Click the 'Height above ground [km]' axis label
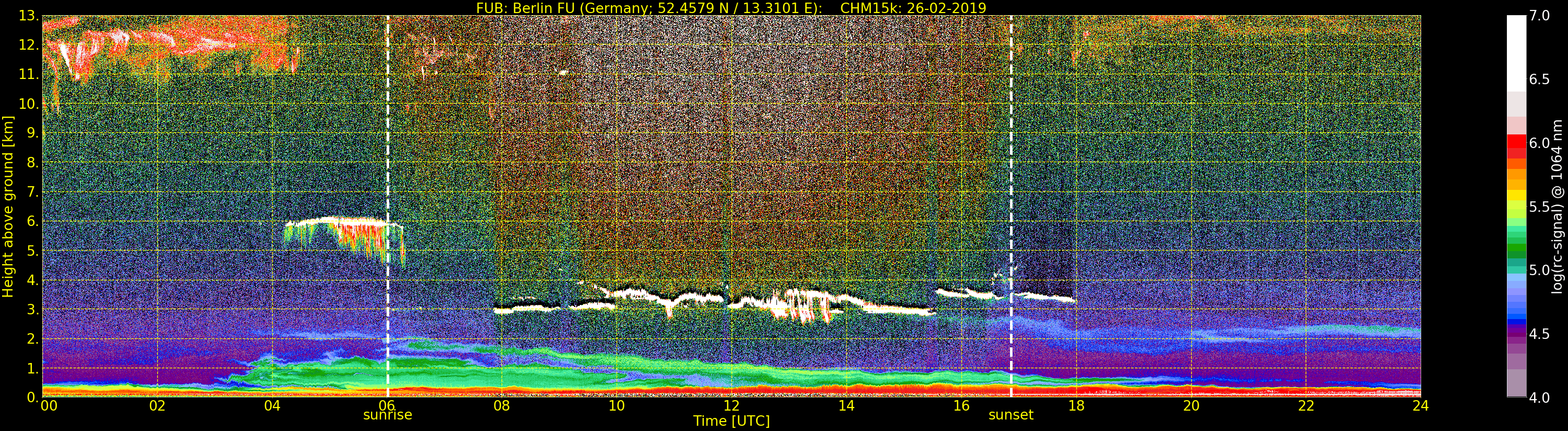Image resolution: width=1568 pixels, height=431 pixels. pos(8,206)
